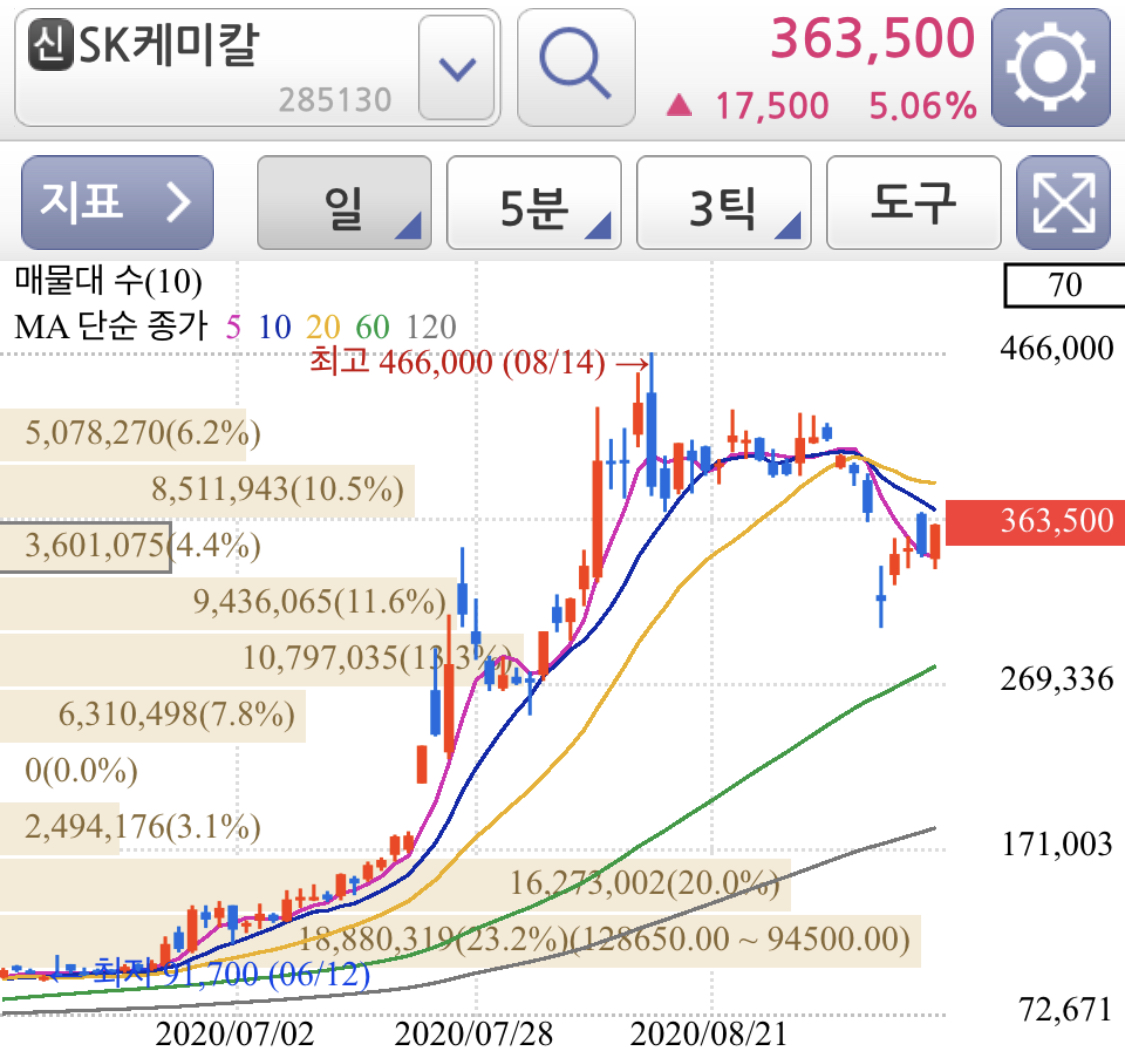The image size is (1125, 1047).
Task: Click the MA 5 legend label
Action: point(233,328)
